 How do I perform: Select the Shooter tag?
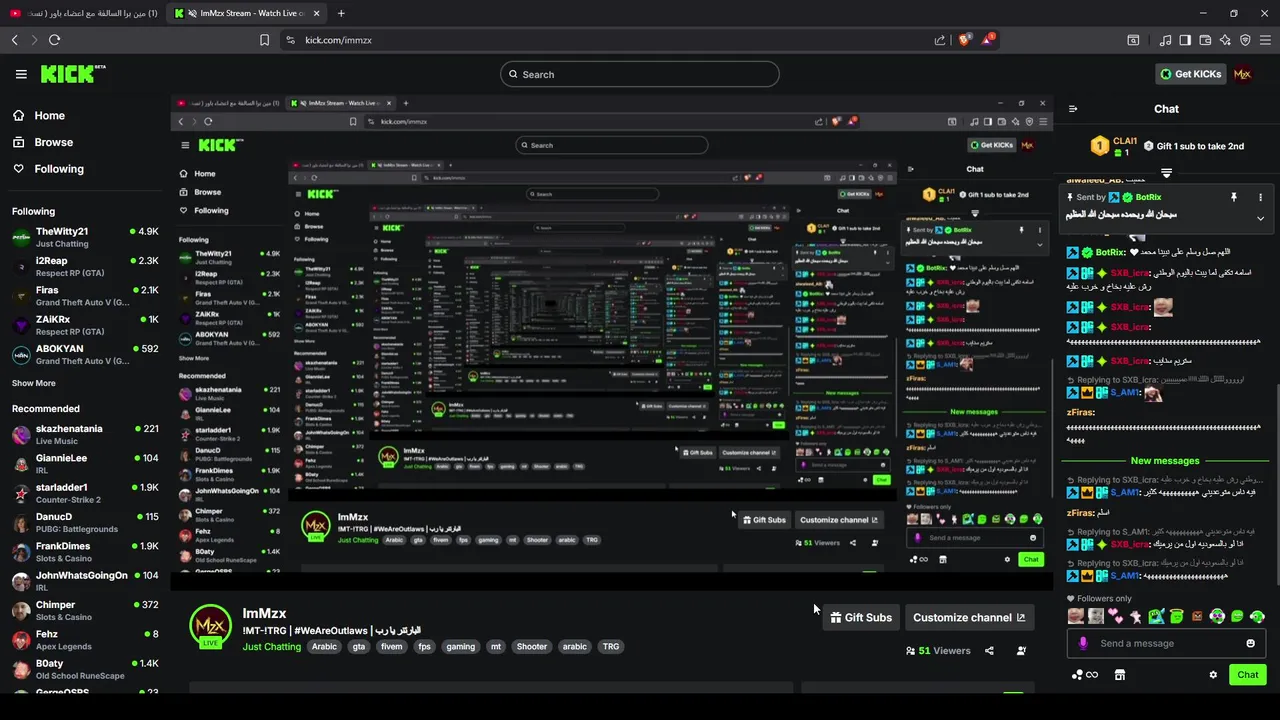click(532, 646)
